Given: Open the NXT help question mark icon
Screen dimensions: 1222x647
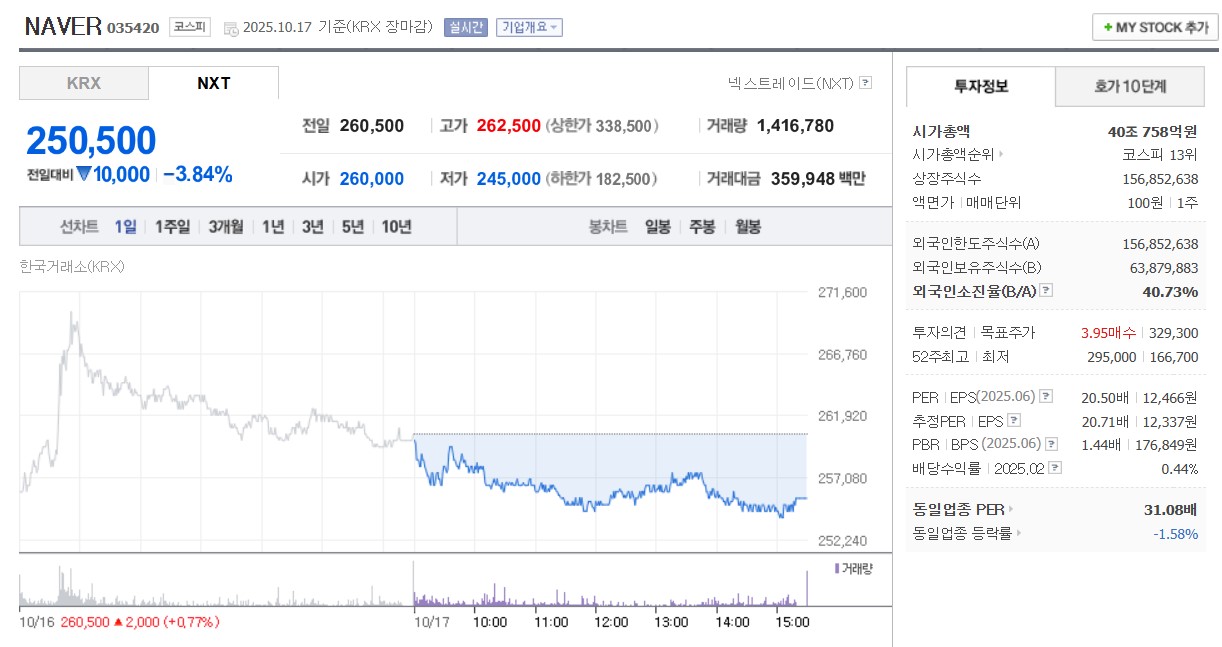Looking at the screenshot, I should pyautogui.click(x=865, y=83).
